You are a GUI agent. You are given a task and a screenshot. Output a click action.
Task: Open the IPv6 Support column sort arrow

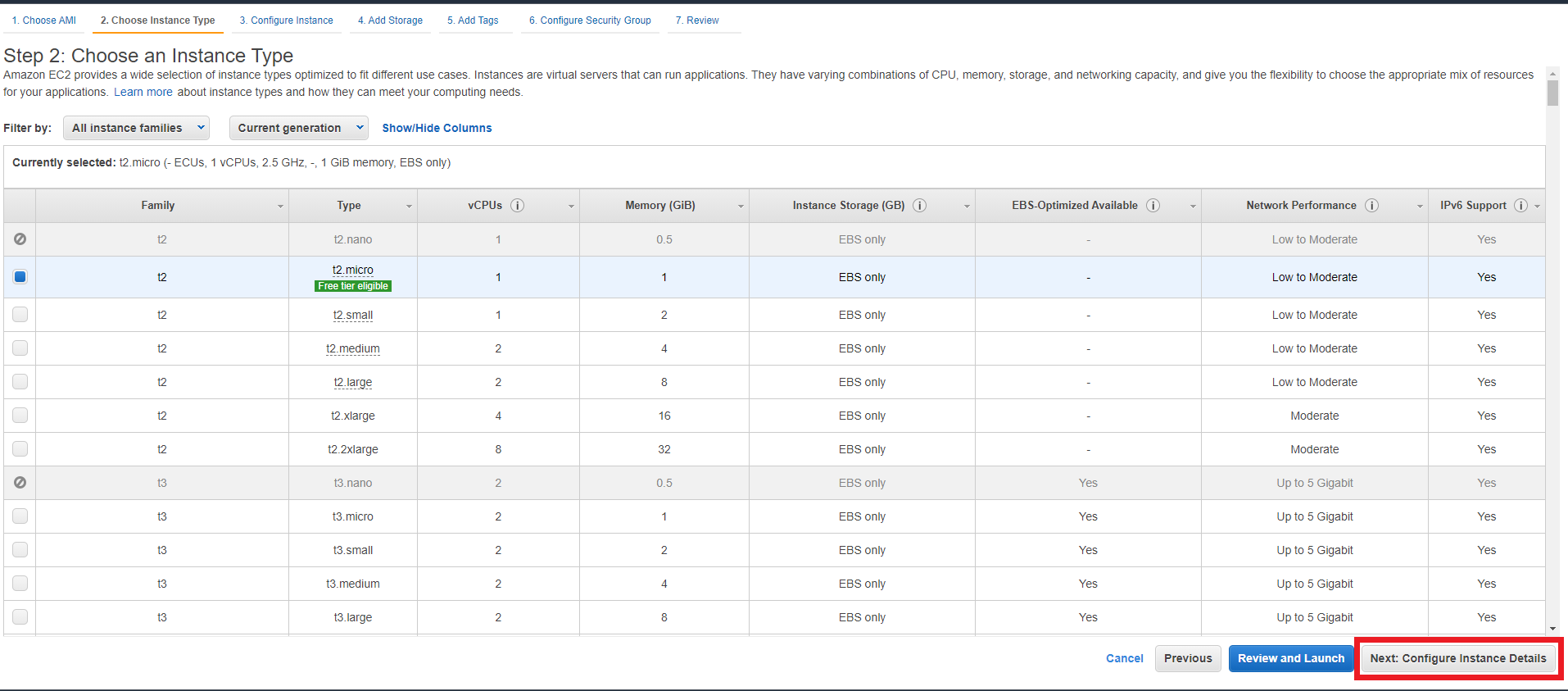pyautogui.click(x=1537, y=207)
